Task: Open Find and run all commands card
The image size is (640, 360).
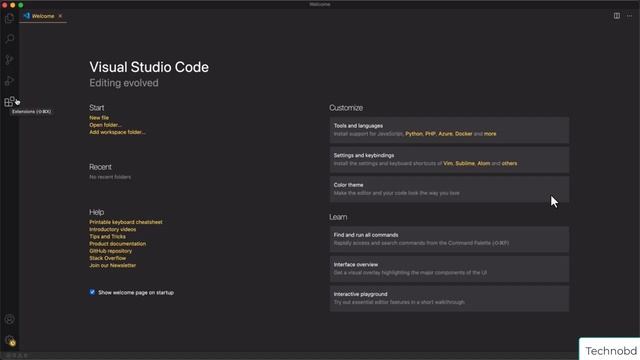Action: (449, 239)
